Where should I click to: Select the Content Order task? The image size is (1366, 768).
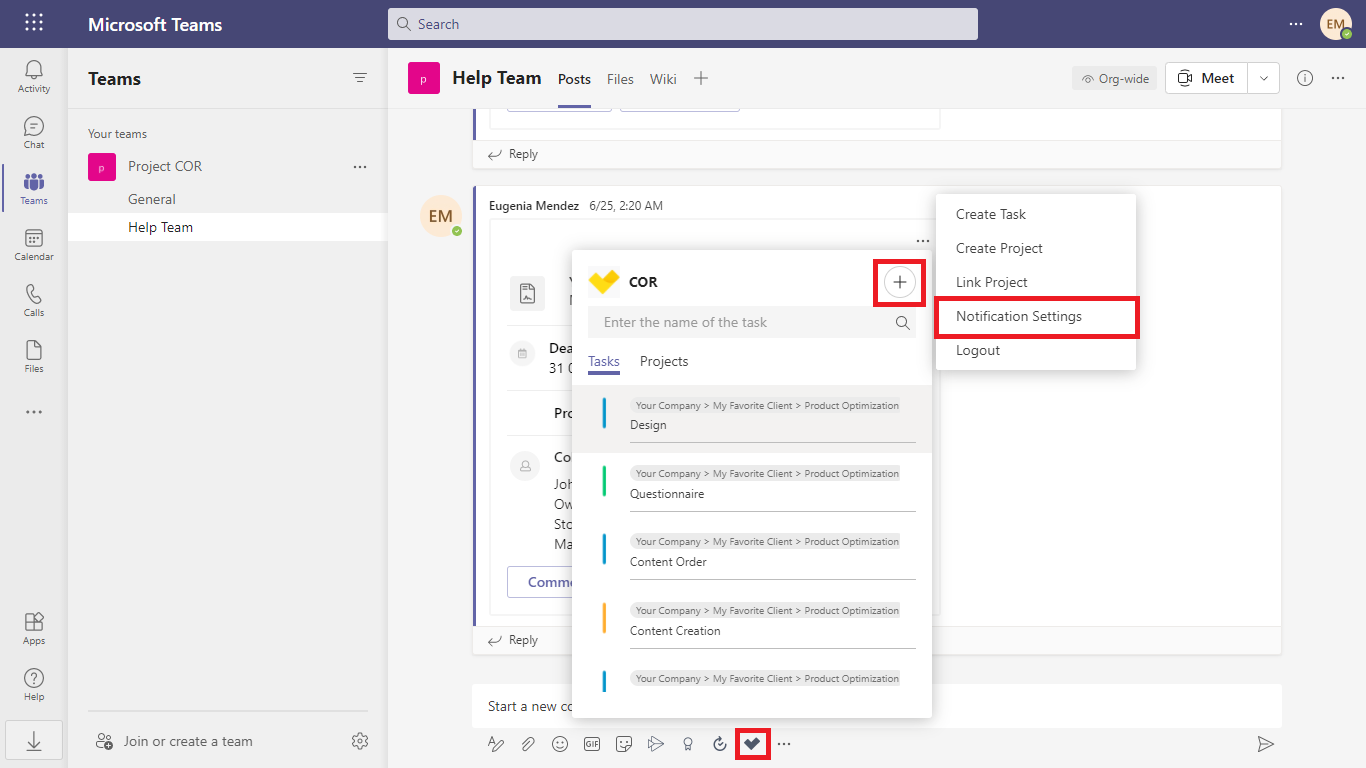(x=752, y=555)
